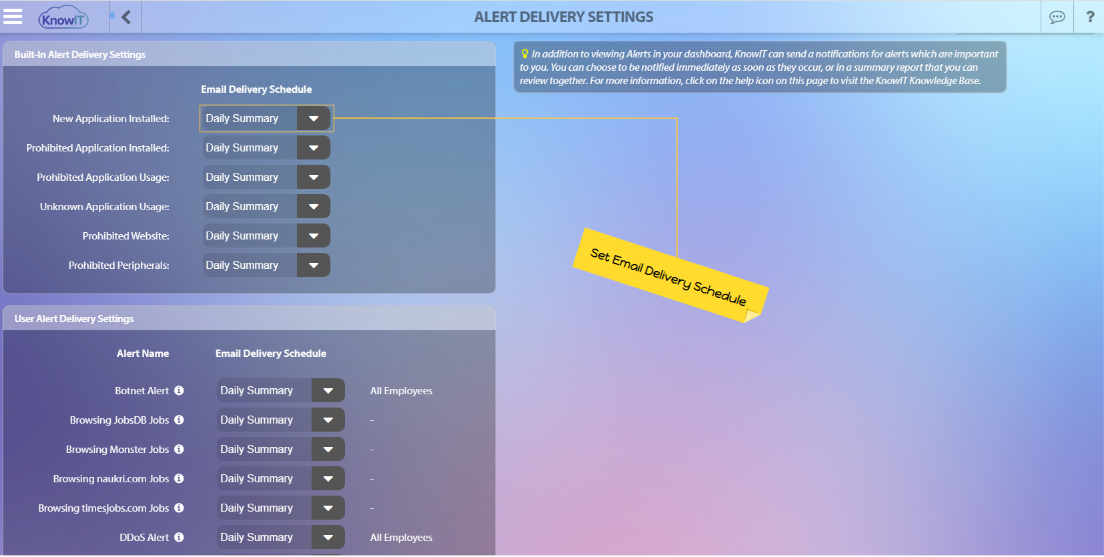Go back using the left chevron arrow
The width and height of the screenshot is (1104, 557).
[126, 17]
